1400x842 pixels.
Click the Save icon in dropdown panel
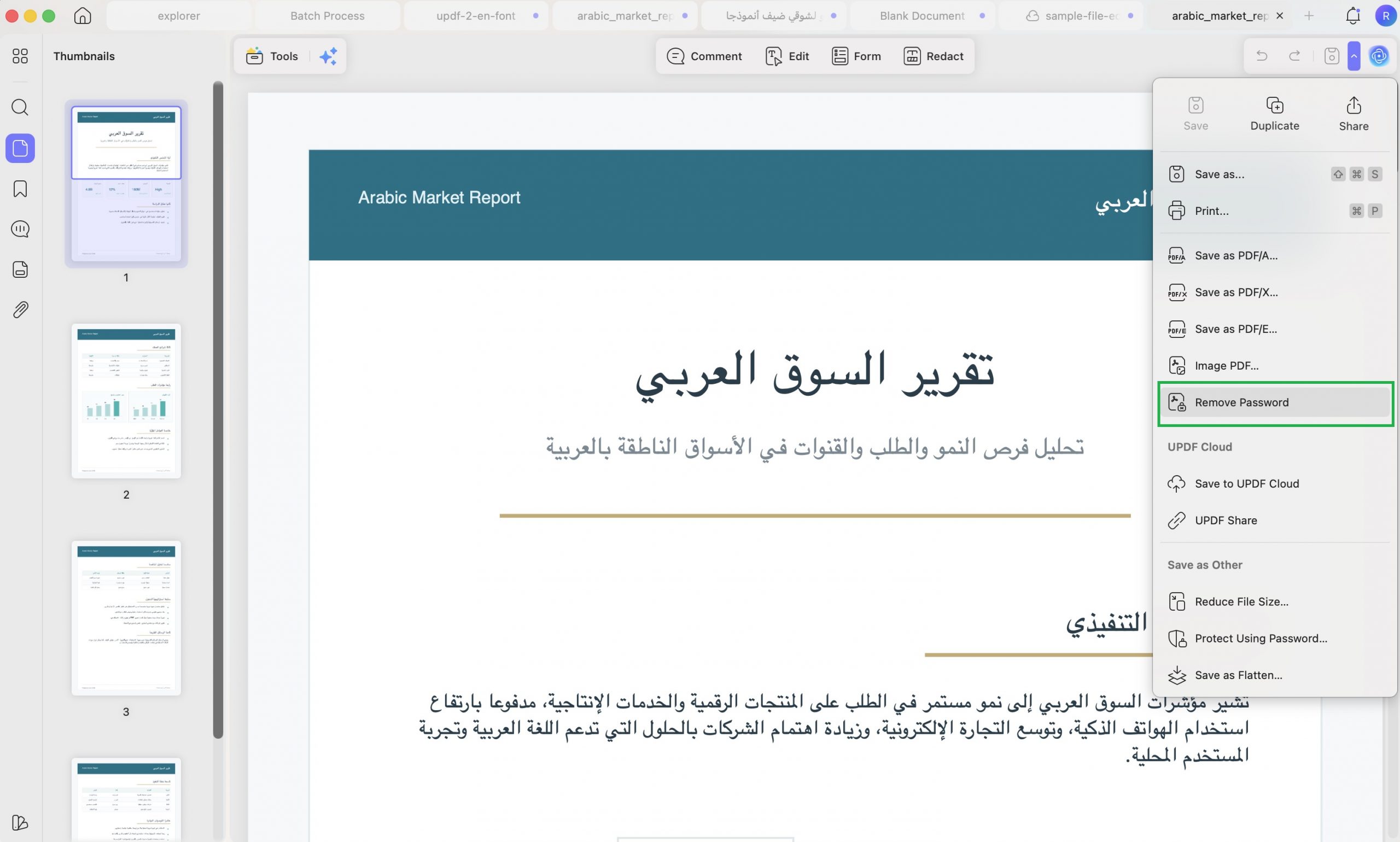coord(1195,114)
